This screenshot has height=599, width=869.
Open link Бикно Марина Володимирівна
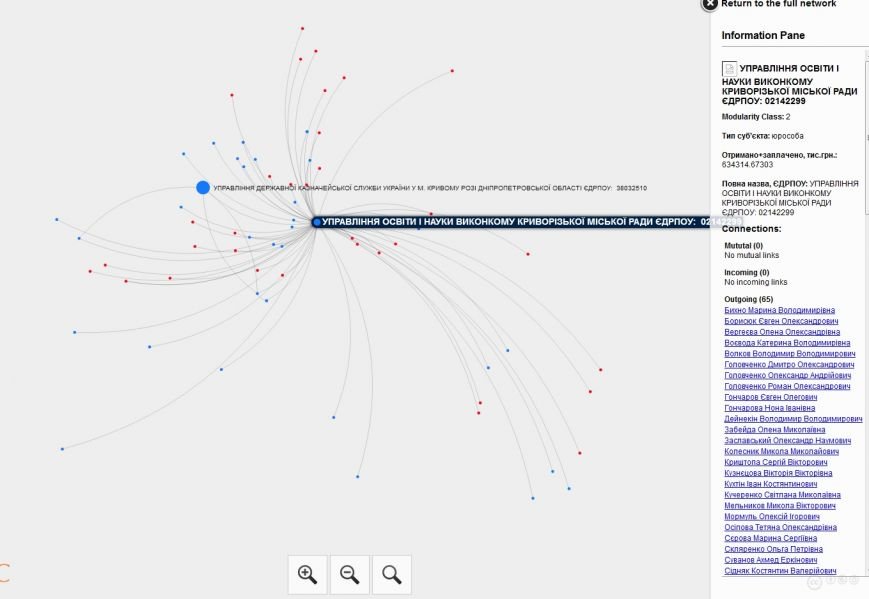[779, 310]
